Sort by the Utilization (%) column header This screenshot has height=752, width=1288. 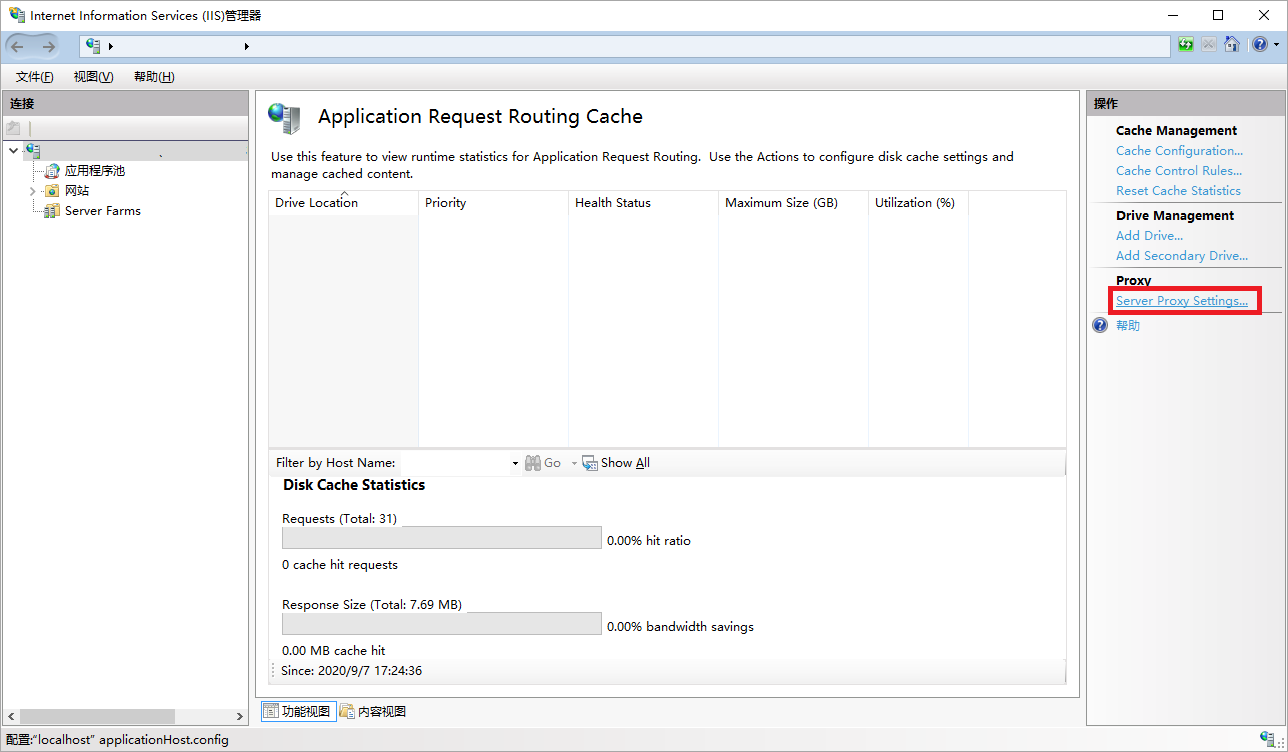918,203
